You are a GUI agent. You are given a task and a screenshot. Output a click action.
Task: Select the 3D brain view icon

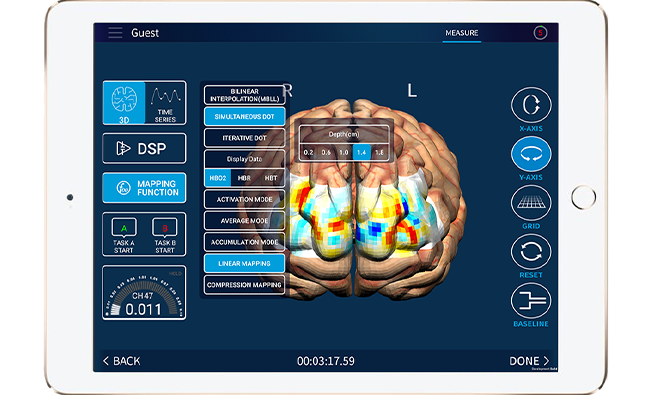click(x=124, y=103)
